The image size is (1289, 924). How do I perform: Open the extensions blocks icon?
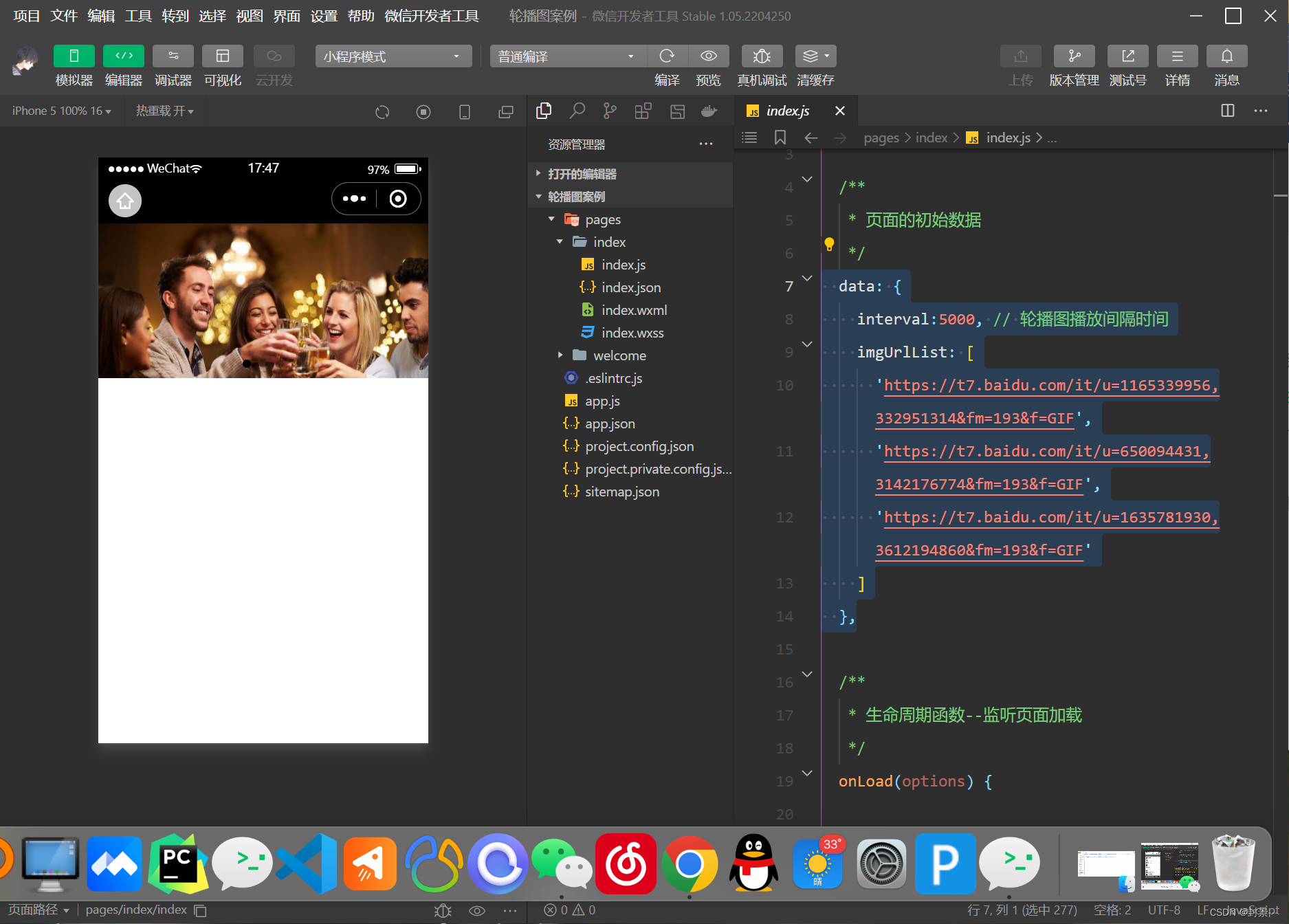643,111
